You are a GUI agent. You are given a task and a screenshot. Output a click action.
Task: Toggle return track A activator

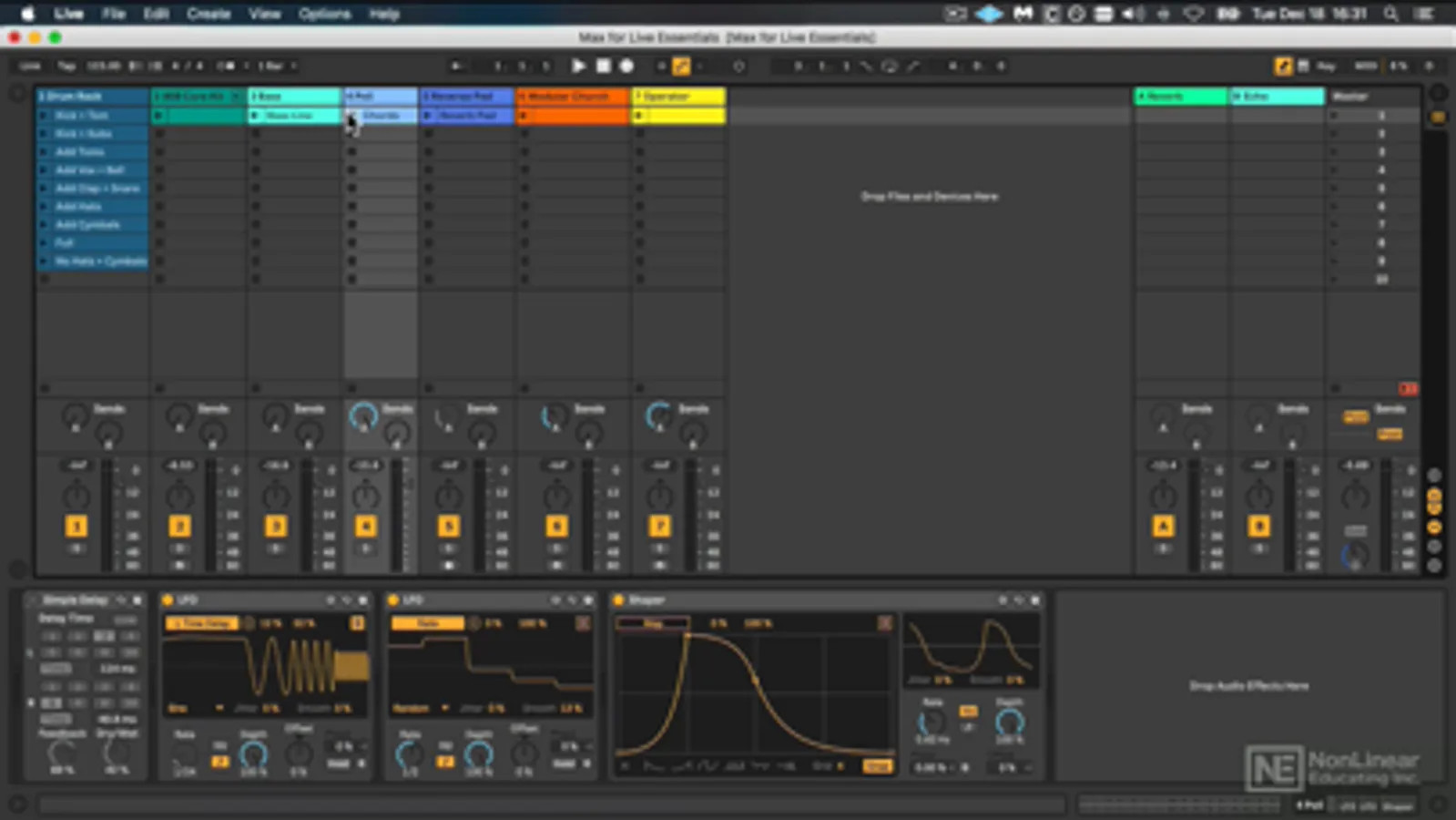[x=1163, y=526]
